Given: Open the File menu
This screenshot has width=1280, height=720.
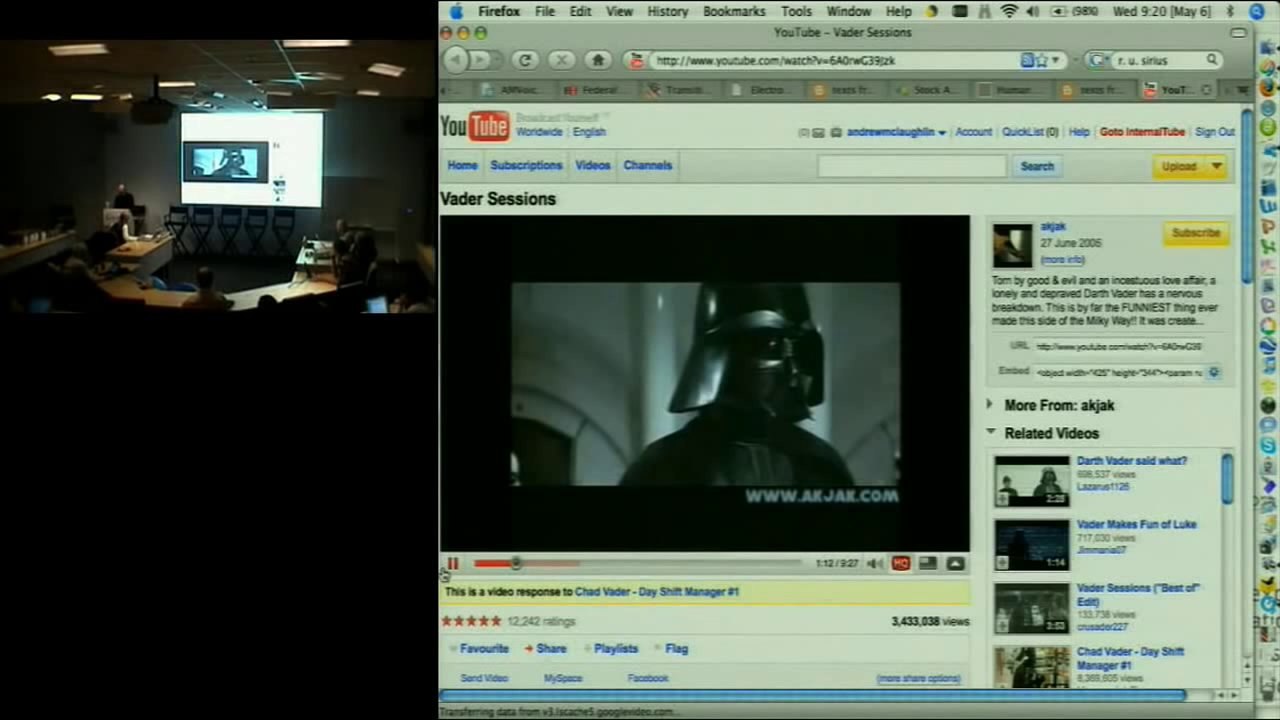Looking at the screenshot, I should pos(545,11).
